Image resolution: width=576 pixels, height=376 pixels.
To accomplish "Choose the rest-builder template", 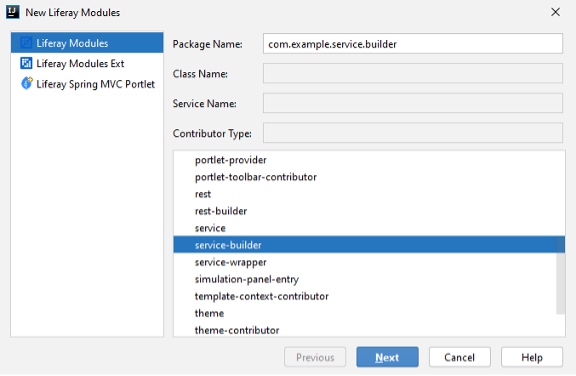I will click(369, 211).
